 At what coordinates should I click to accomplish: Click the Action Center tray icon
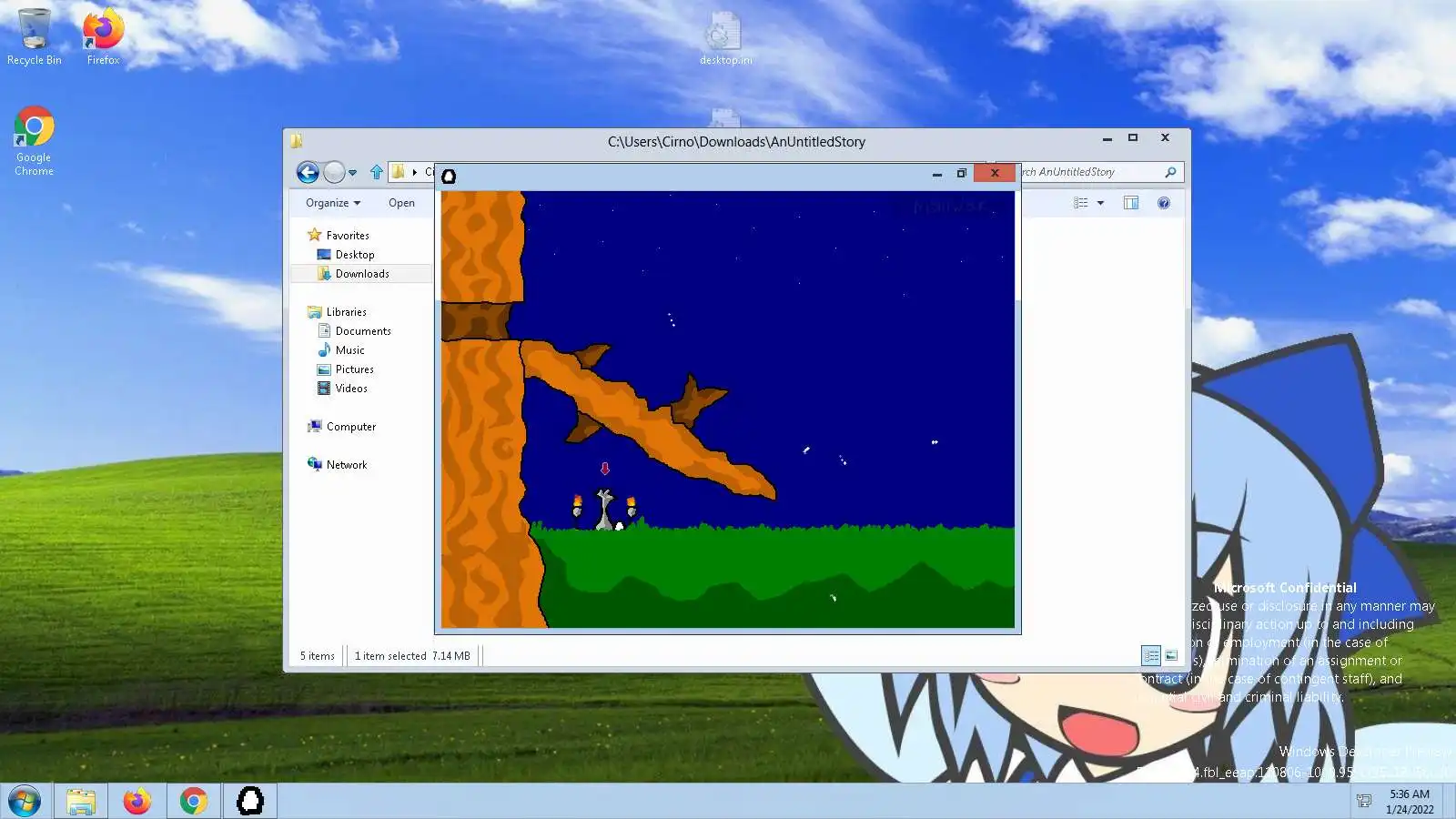click(x=1364, y=802)
